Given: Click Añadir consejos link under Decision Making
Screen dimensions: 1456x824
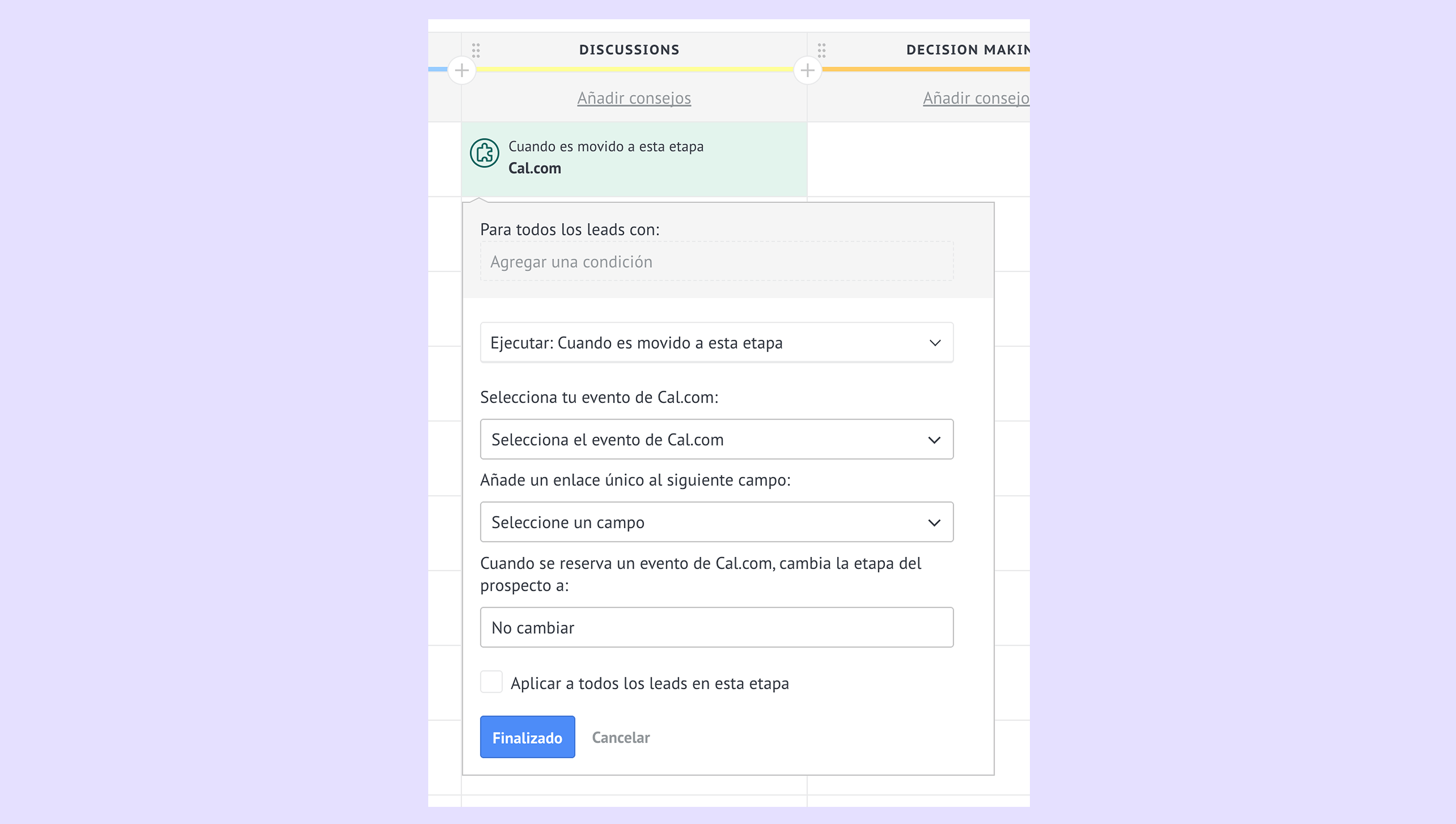Looking at the screenshot, I should 975,98.
